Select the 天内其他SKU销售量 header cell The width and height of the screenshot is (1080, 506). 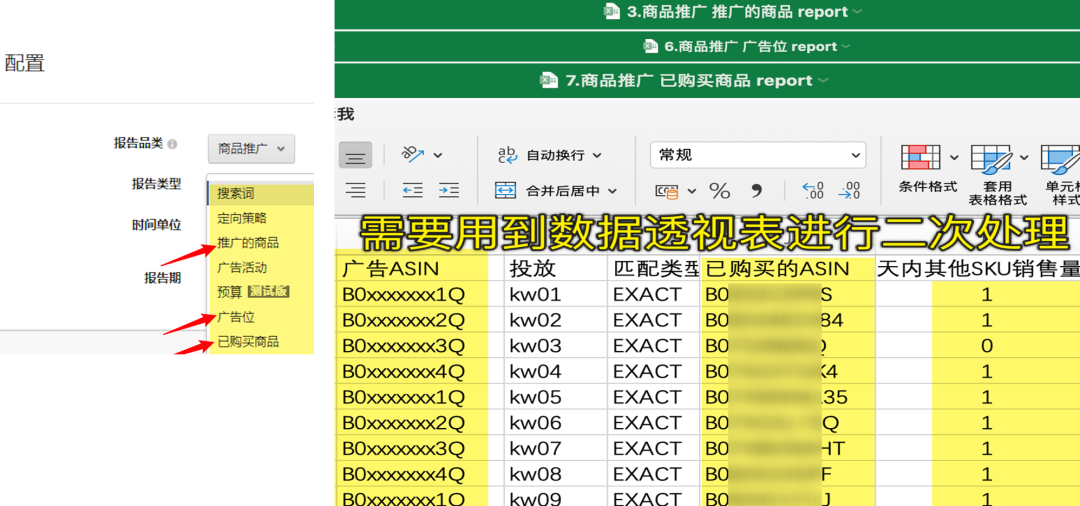coord(977,268)
